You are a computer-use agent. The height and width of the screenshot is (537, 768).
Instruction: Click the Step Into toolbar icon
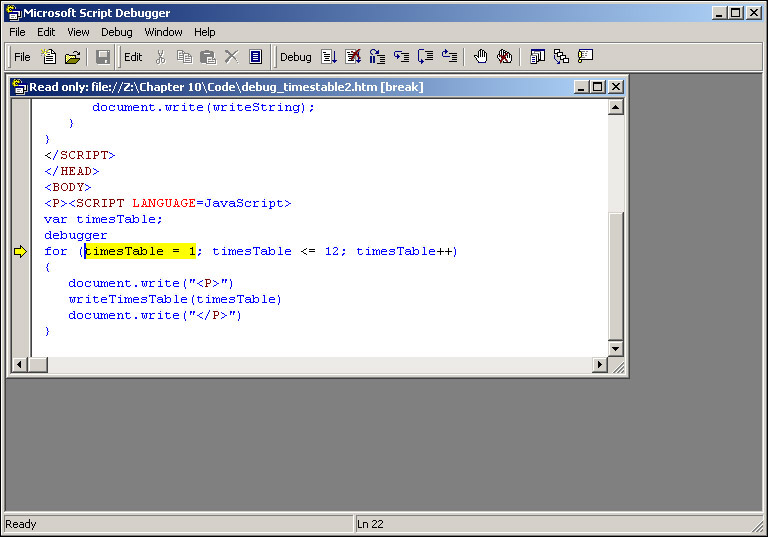(401, 57)
